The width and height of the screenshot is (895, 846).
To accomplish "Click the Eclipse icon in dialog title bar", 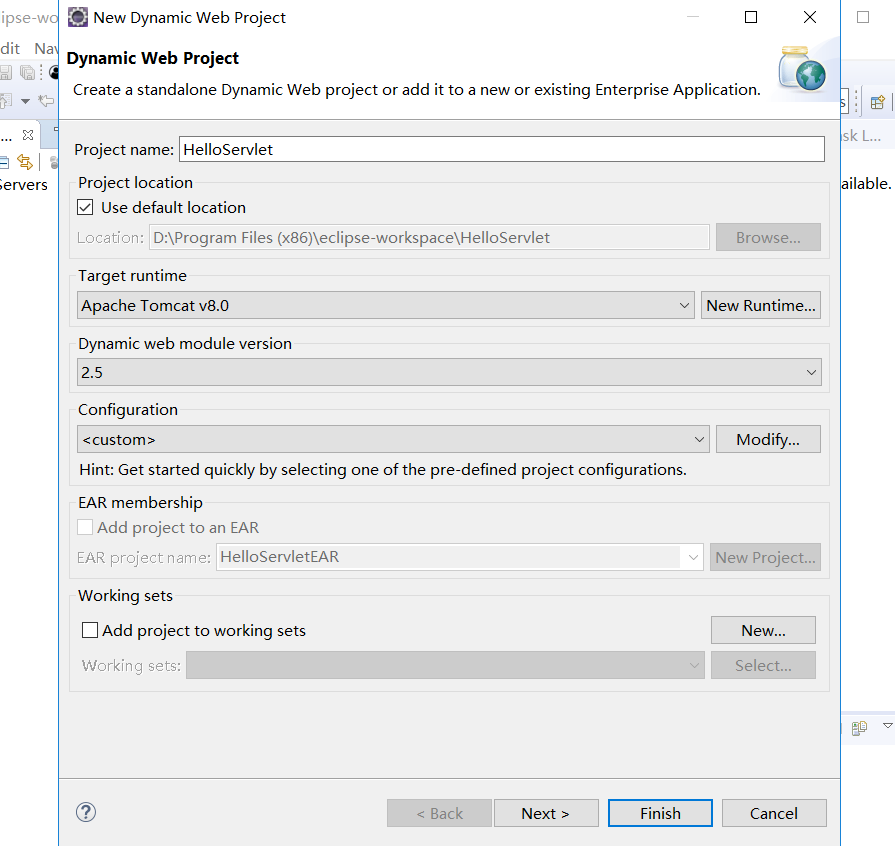I will coord(78,17).
